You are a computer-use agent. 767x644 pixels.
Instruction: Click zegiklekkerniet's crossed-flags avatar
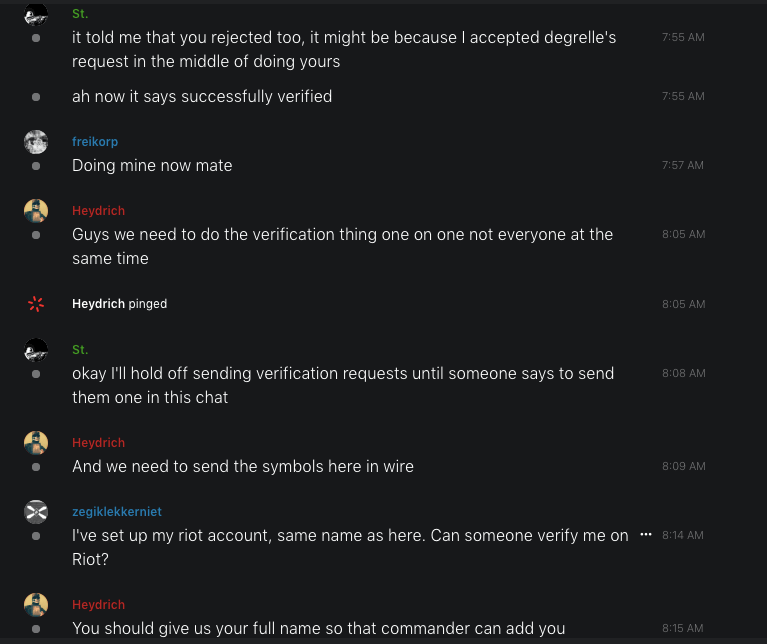click(36, 512)
